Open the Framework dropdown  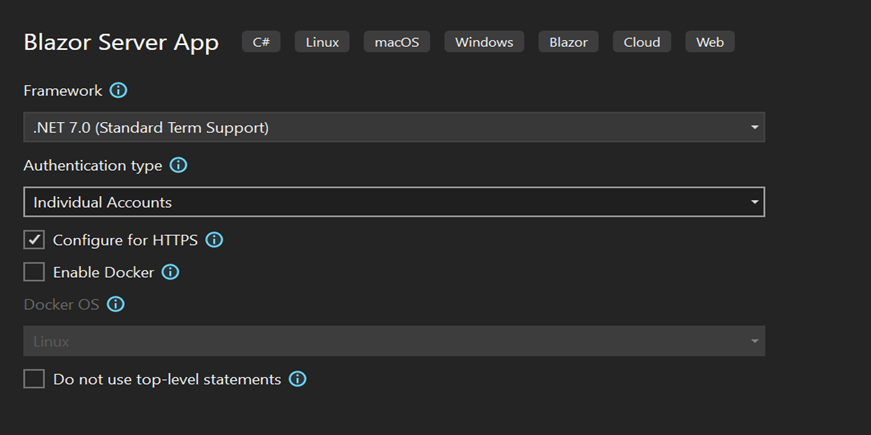point(393,127)
